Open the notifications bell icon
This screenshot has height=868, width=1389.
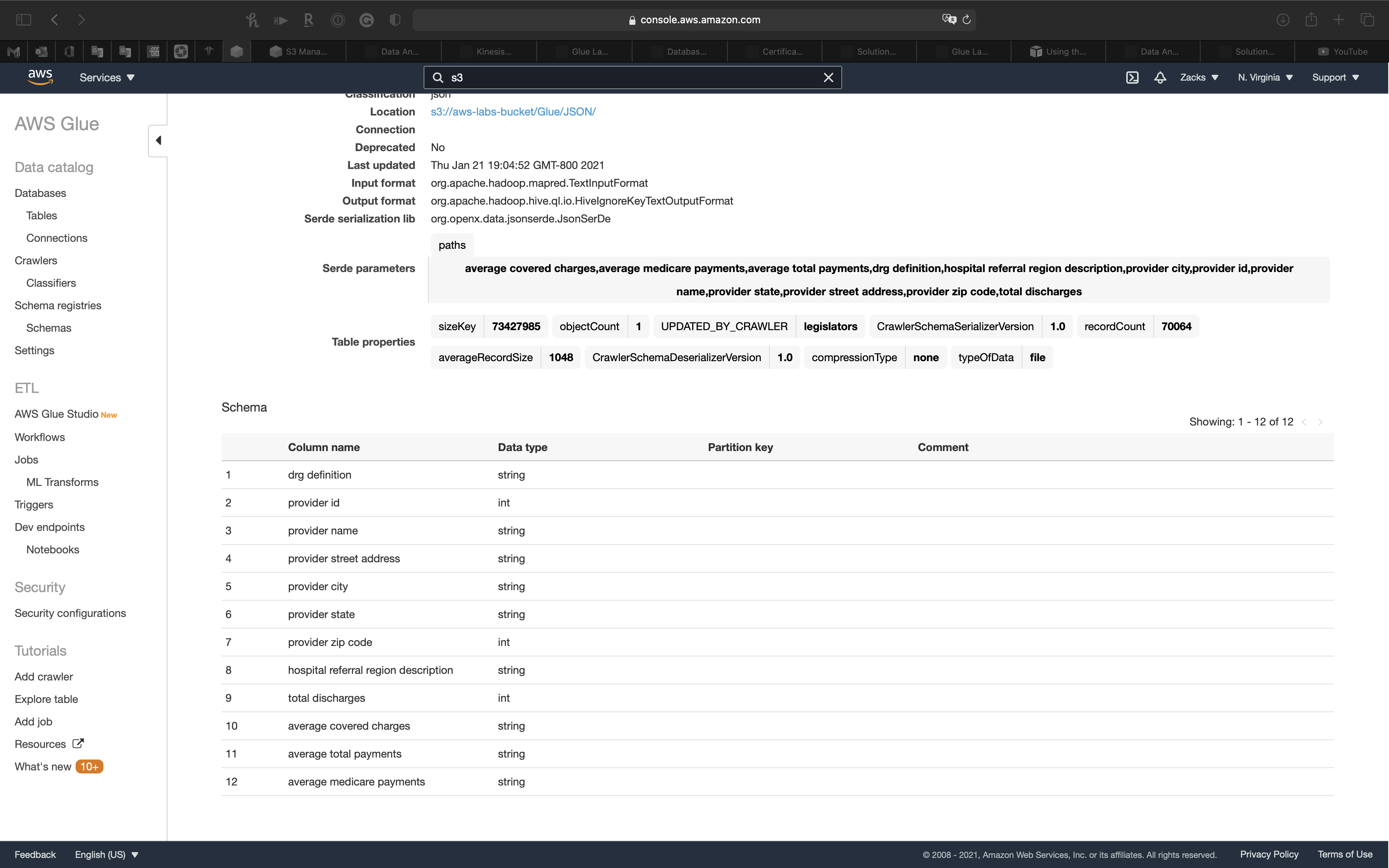(x=1160, y=77)
